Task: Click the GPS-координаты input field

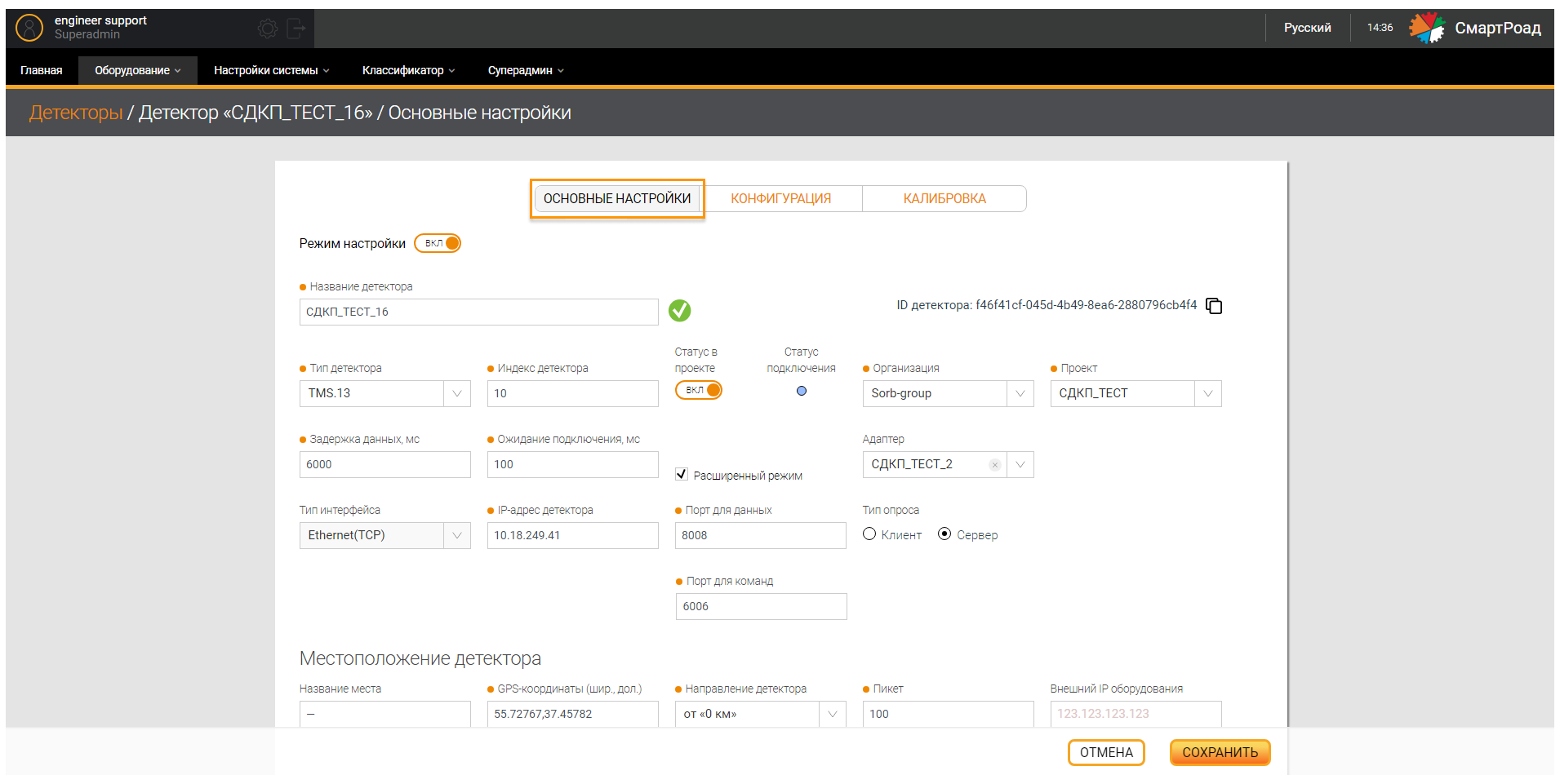Action: point(573,714)
